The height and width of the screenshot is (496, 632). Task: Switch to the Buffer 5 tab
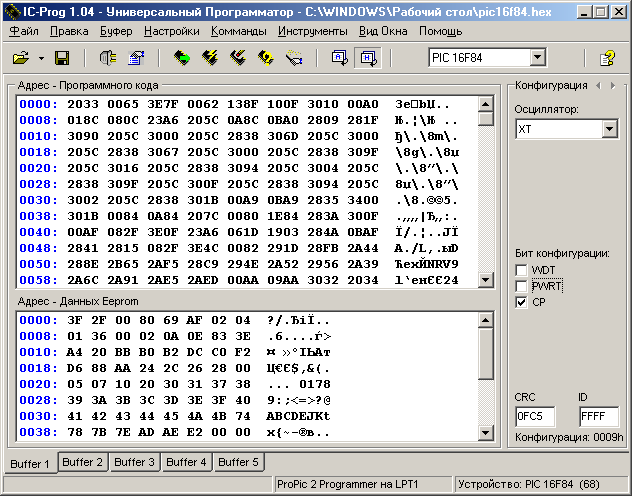[x=238, y=462]
